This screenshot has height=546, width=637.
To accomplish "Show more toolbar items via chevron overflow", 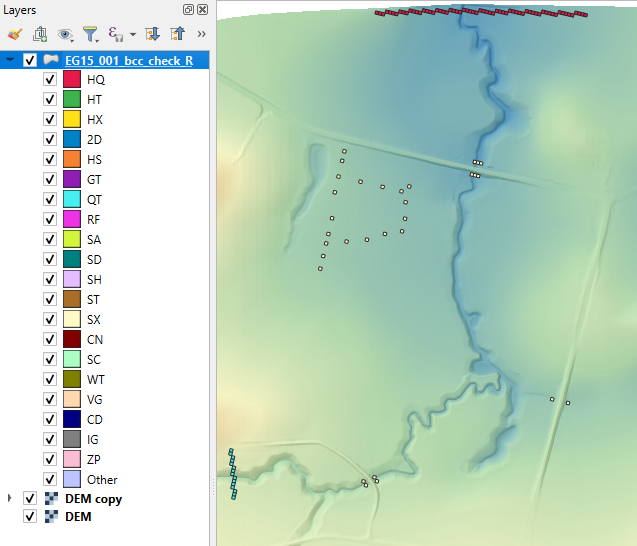I will [x=201, y=34].
